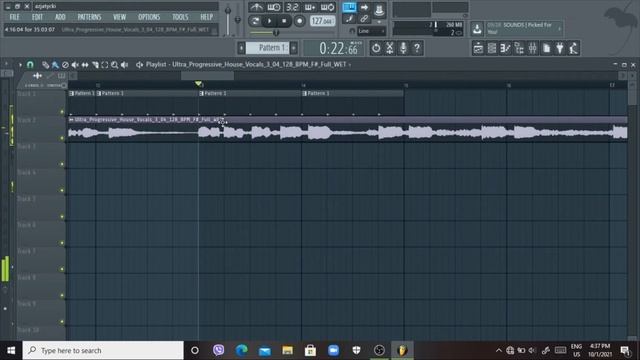The image size is (640, 360).
Task: Toggle the 3.2 countdown before recording
Action: point(292,7)
